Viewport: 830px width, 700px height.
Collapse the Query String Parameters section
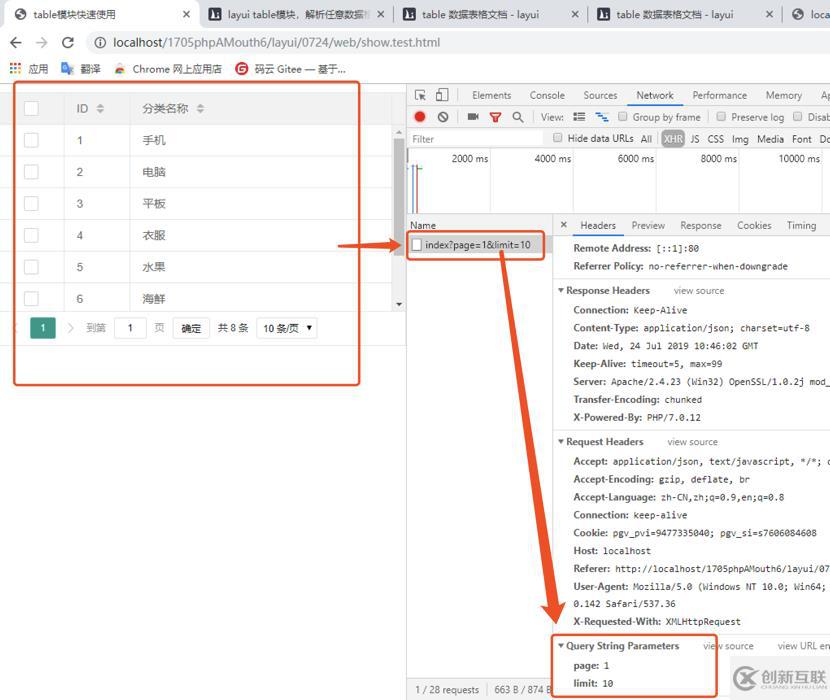[x=561, y=645]
